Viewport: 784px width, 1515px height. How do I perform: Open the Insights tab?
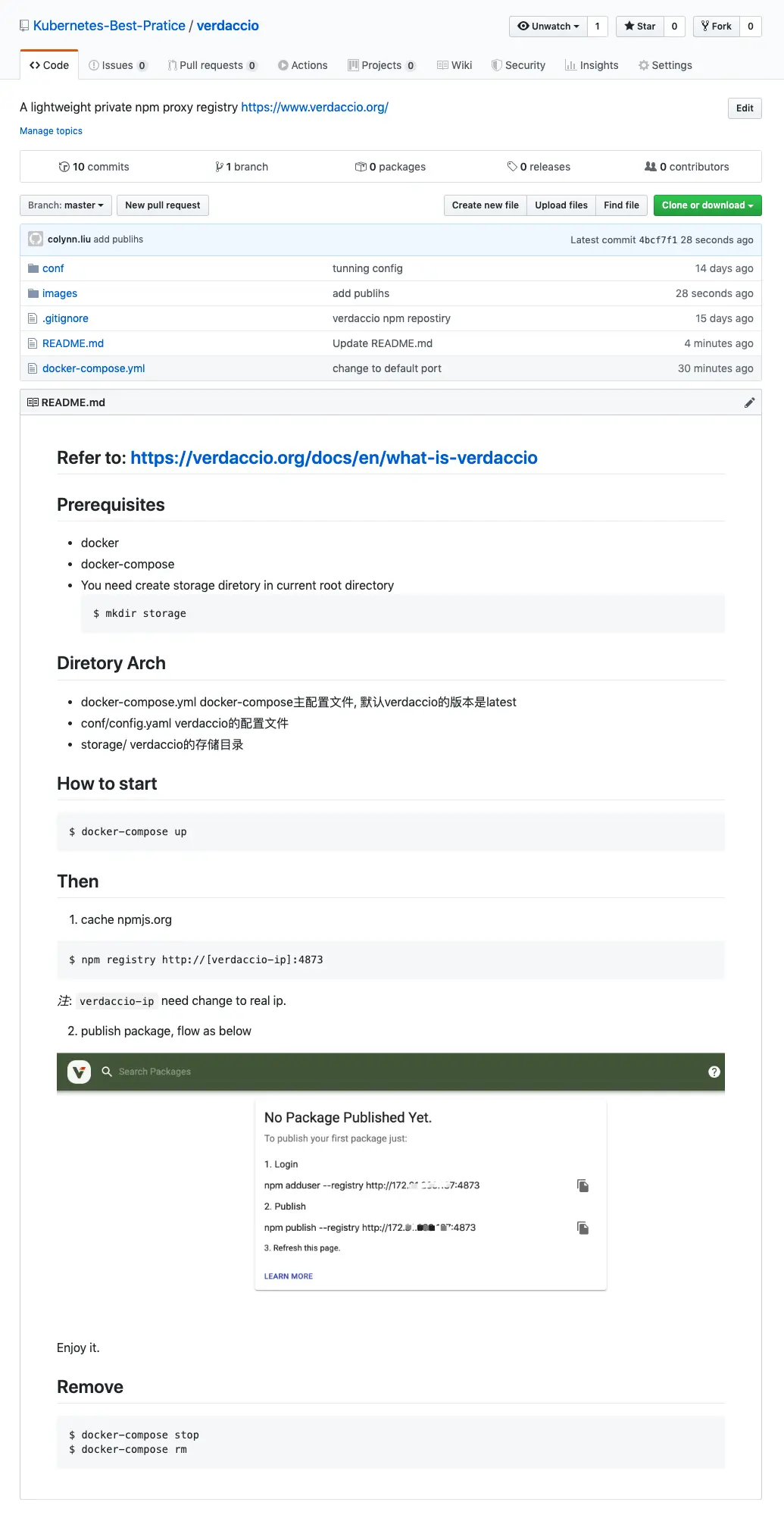tap(592, 65)
